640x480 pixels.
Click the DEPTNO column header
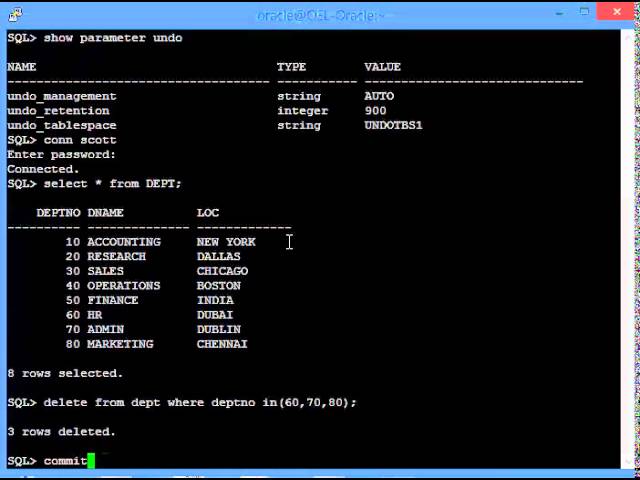pyautogui.click(x=58, y=213)
